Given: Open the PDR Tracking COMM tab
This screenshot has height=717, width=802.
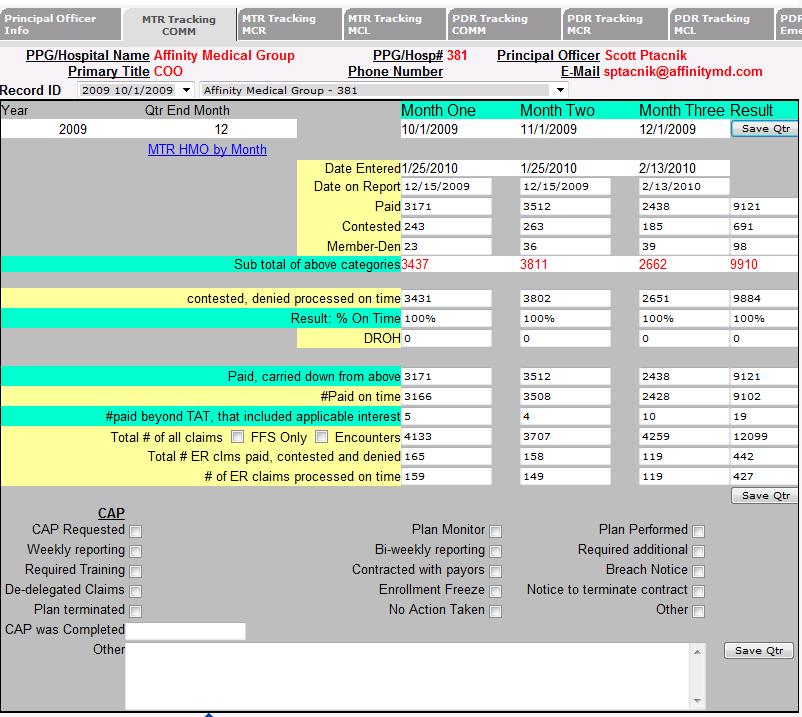Looking at the screenshot, I should tap(504, 24).
